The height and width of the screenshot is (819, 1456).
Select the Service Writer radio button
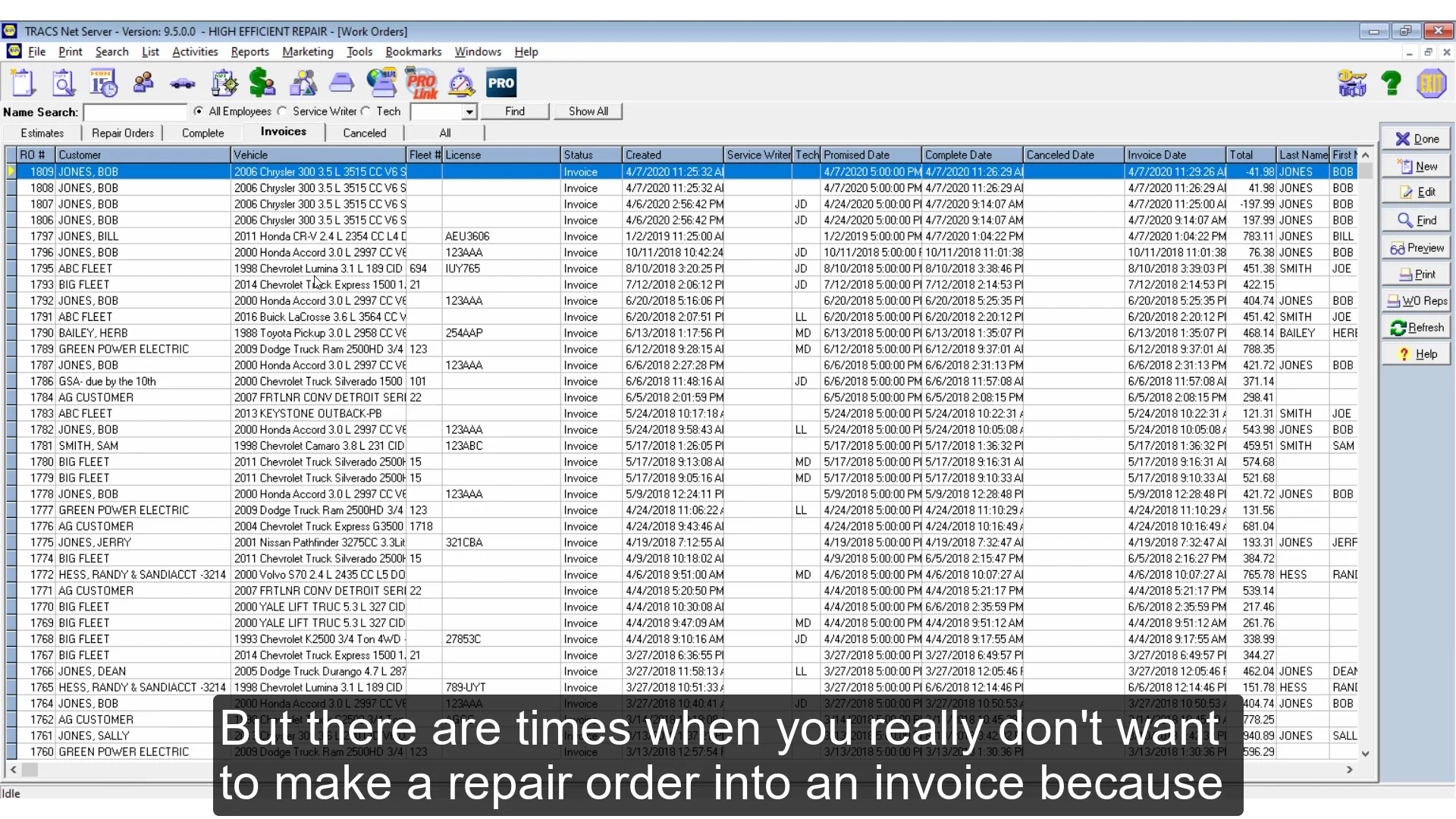pyautogui.click(x=283, y=111)
